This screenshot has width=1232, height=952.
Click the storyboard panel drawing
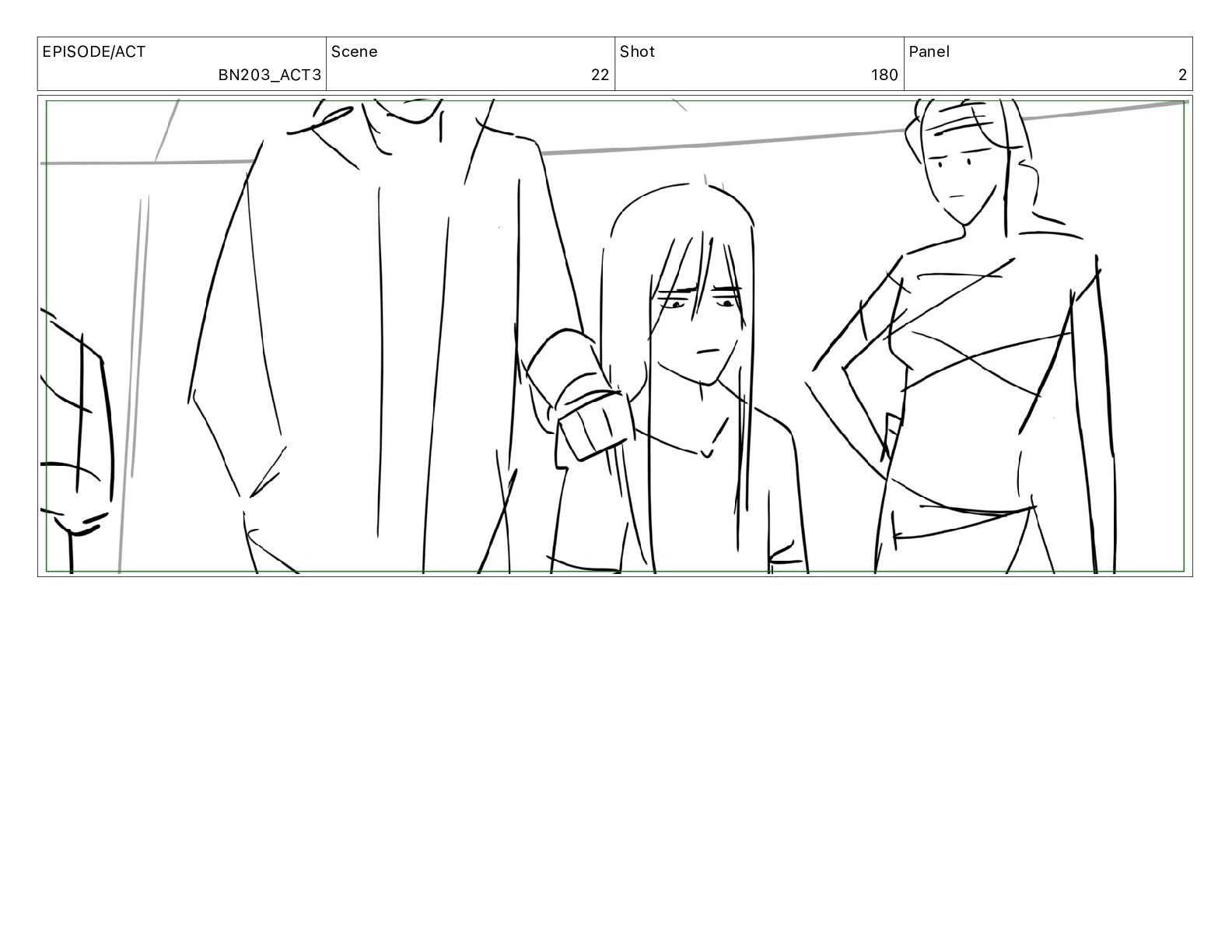[x=615, y=336]
